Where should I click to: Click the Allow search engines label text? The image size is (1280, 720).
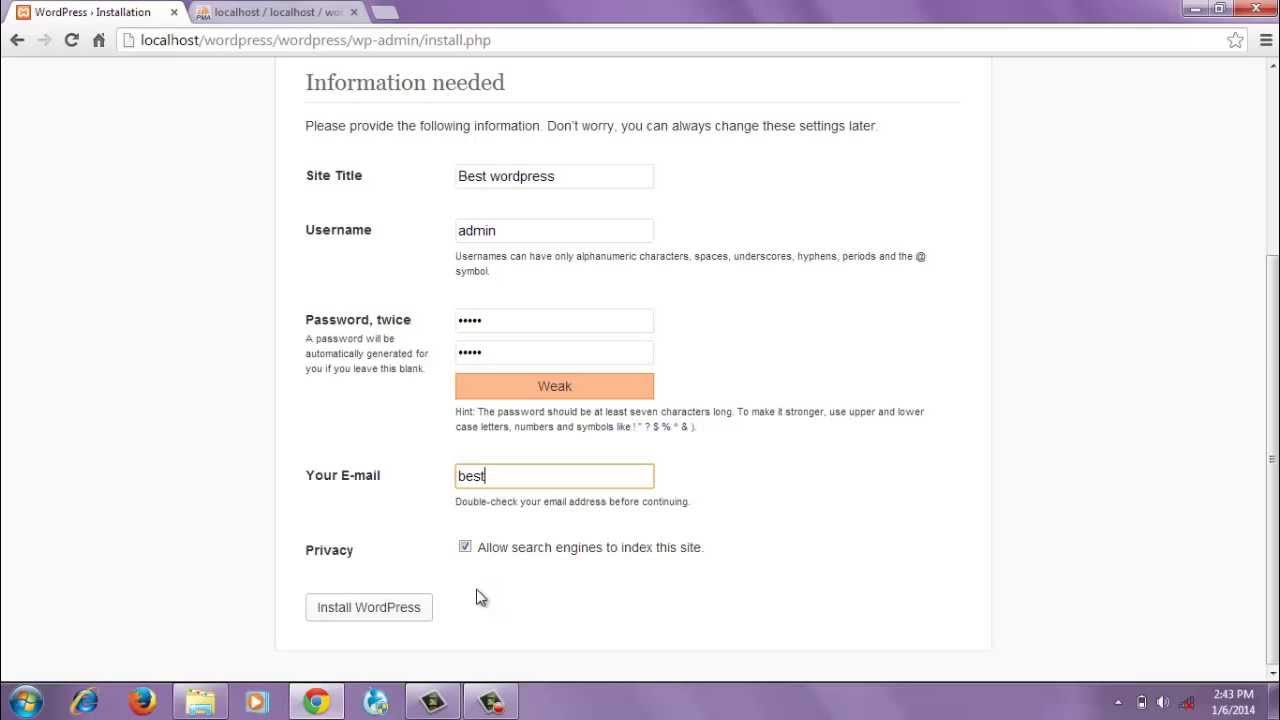pyautogui.click(x=590, y=547)
